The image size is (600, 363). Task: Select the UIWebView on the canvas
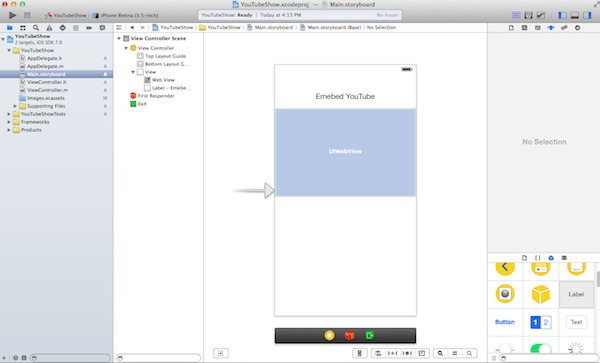pyautogui.click(x=345, y=152)
